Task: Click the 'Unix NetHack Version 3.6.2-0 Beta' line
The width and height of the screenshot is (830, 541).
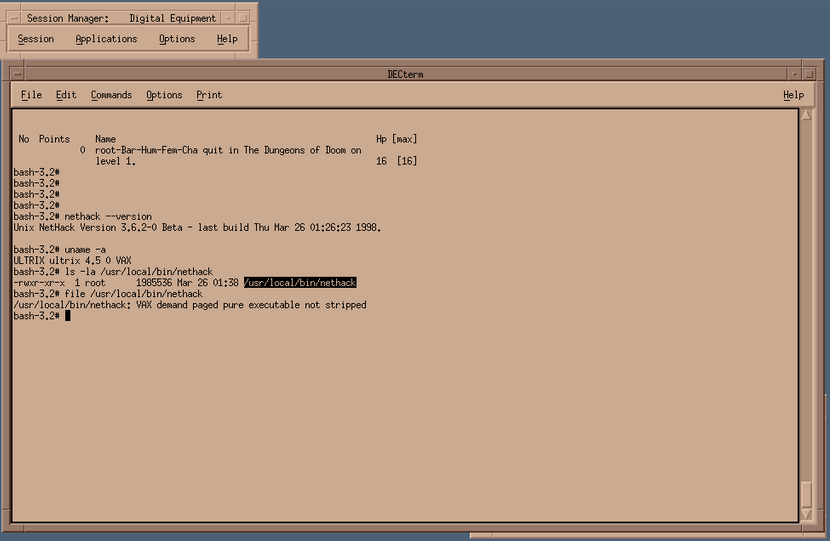Action: tap(197, 228)
